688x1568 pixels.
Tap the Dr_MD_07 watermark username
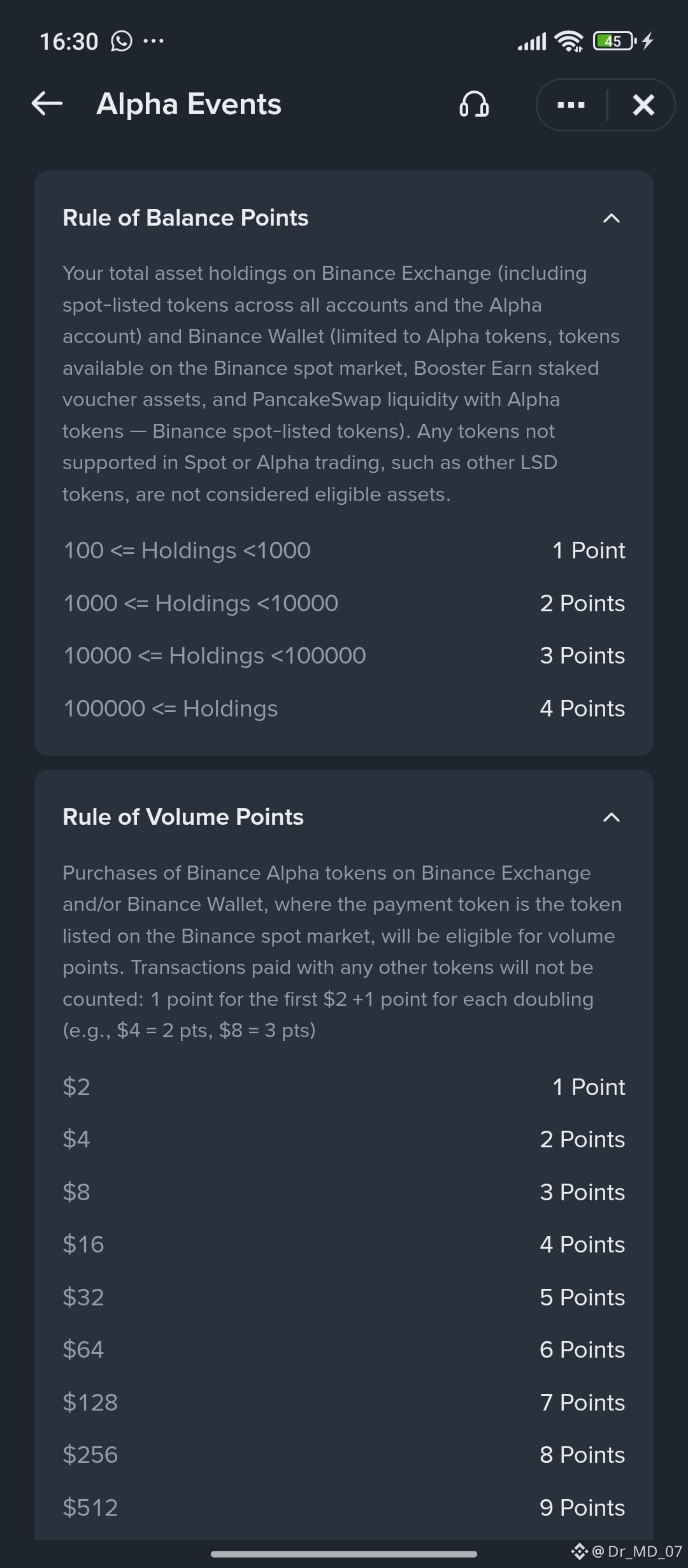point(637,1551)
